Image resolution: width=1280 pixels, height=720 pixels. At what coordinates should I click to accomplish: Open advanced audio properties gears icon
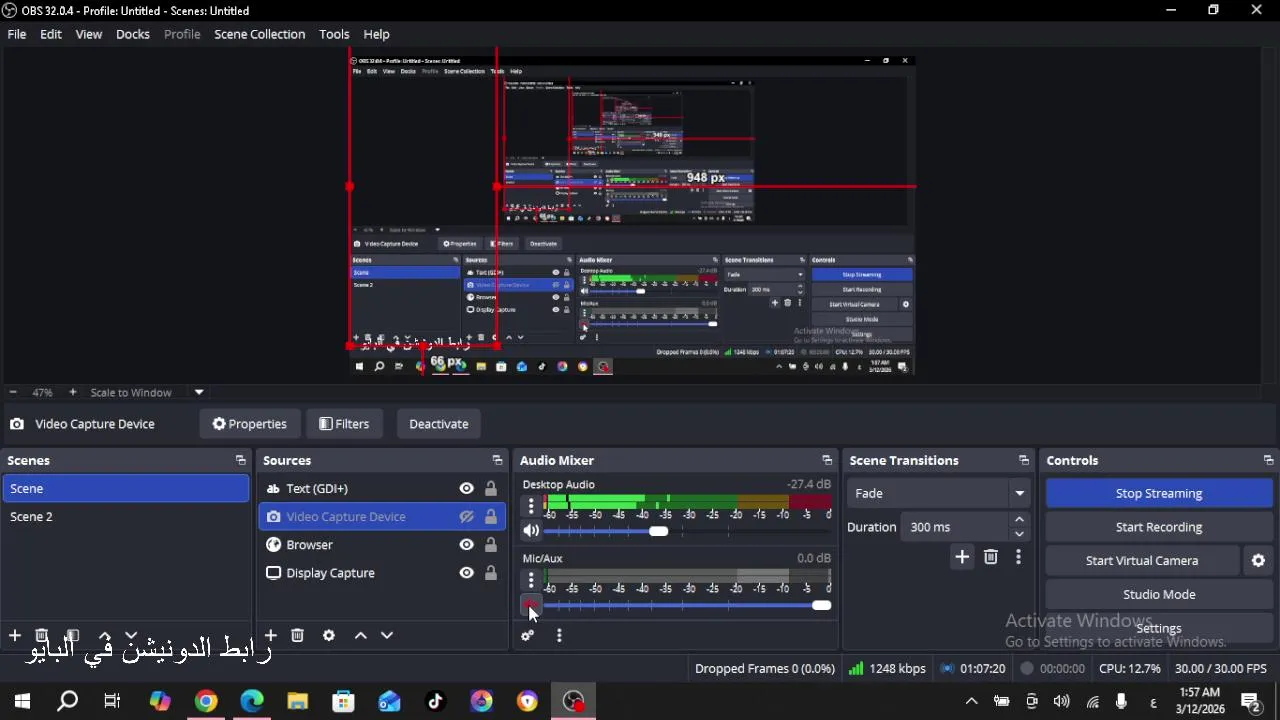(x=528, y=636)
